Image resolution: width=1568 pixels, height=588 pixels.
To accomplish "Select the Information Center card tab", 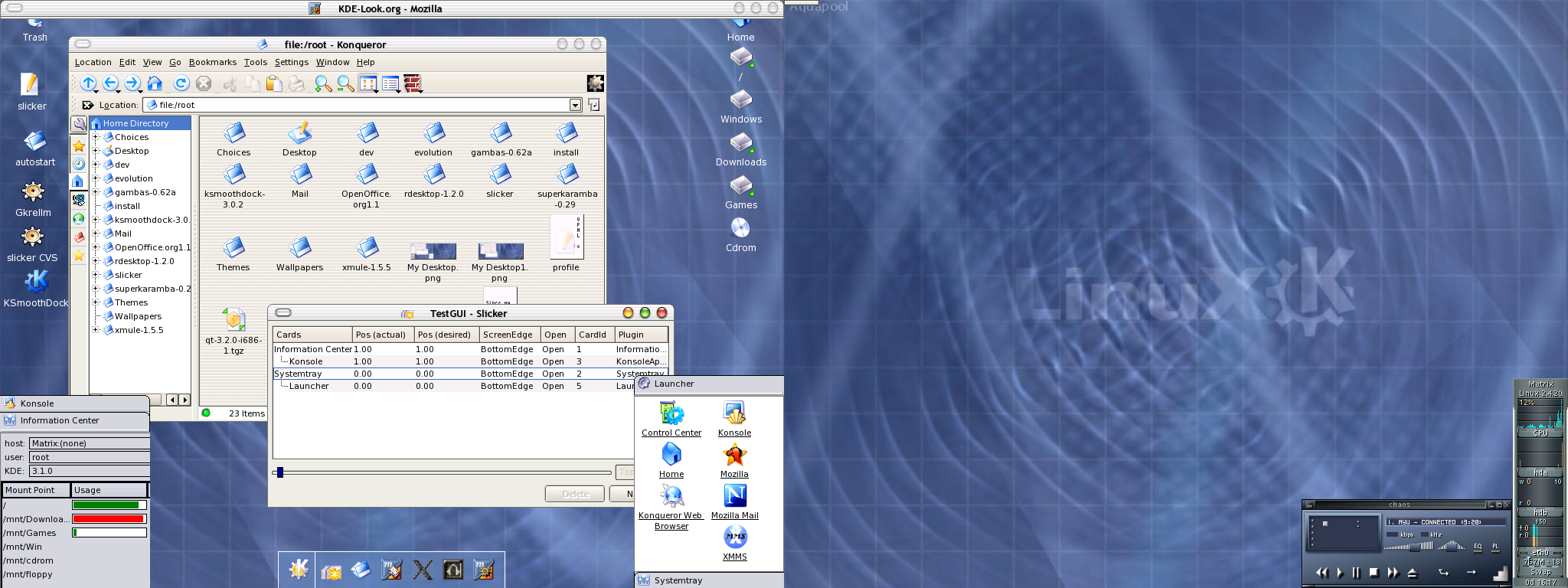I will pos(75,420).
